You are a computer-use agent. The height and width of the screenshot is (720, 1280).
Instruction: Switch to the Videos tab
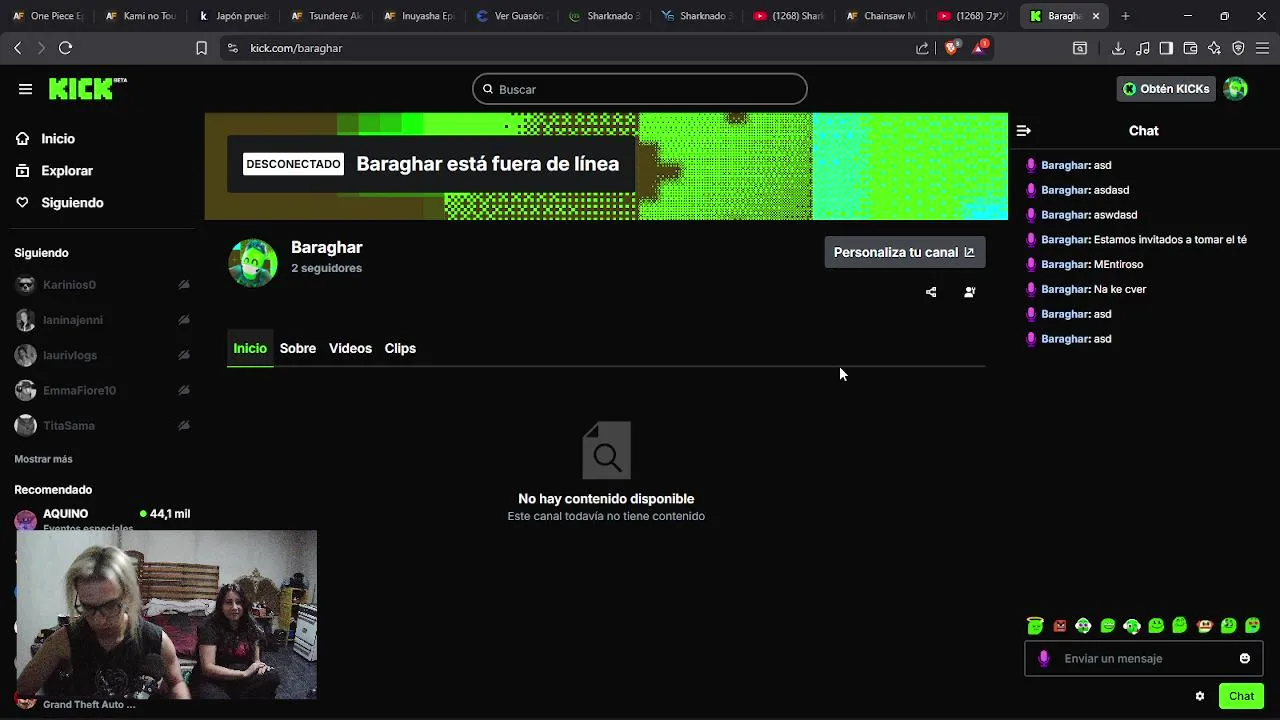[350, 348]
